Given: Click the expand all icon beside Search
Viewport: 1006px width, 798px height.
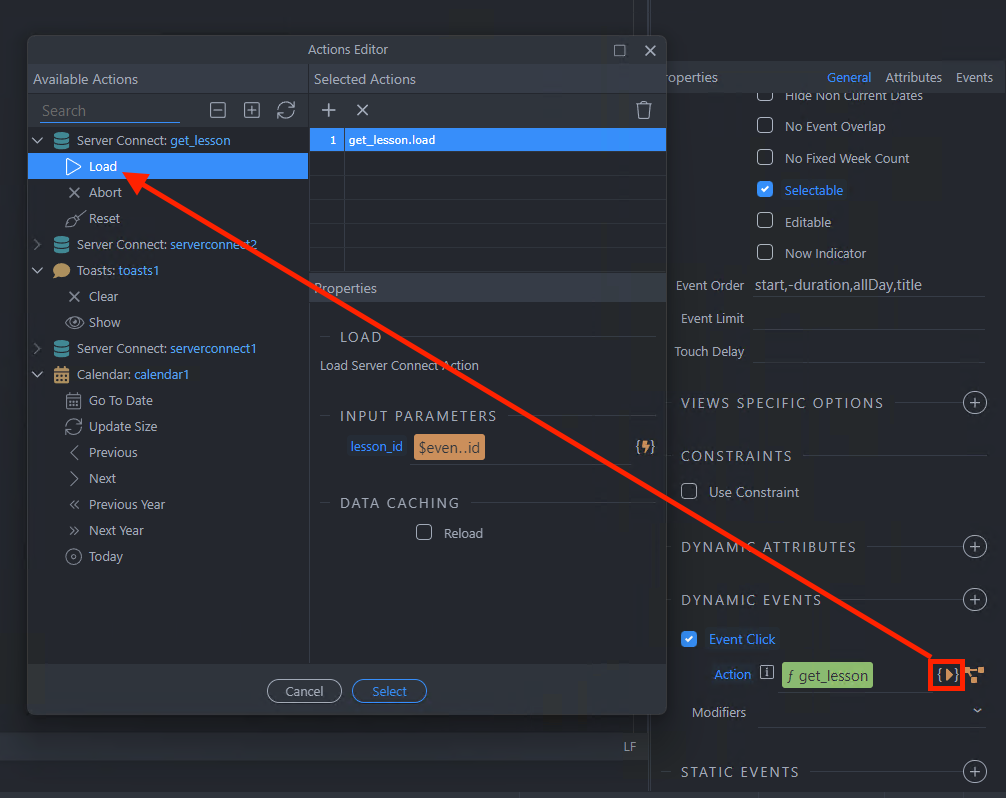Looking at the screenshot, I should pyautogui.click(x=252, y=110).
